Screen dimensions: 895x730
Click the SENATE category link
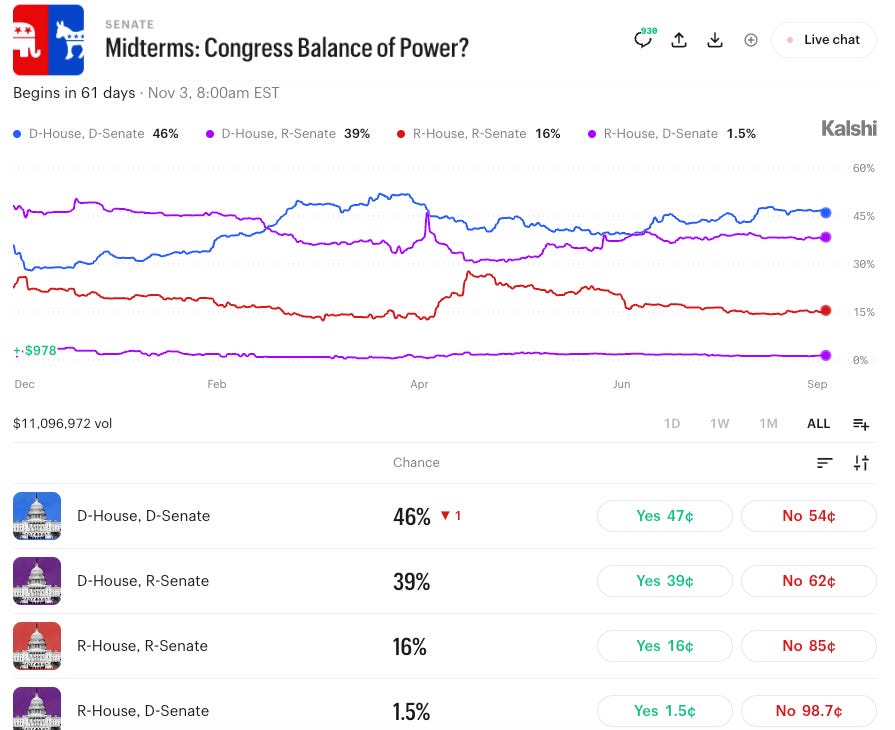click(130, 25)
